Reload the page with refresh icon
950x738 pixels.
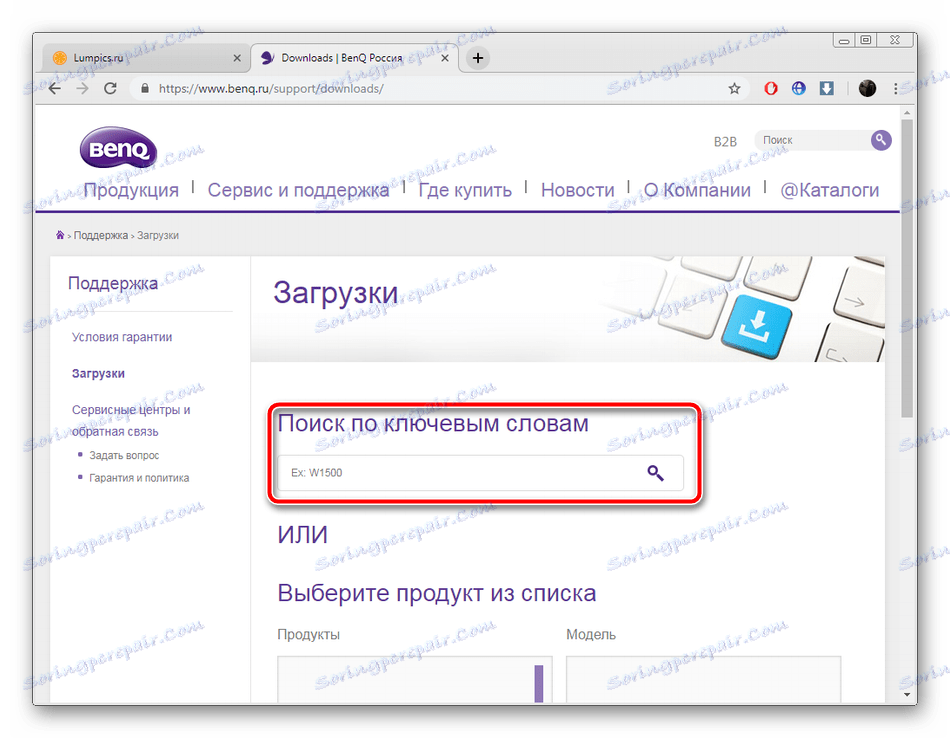pos(110,88)
